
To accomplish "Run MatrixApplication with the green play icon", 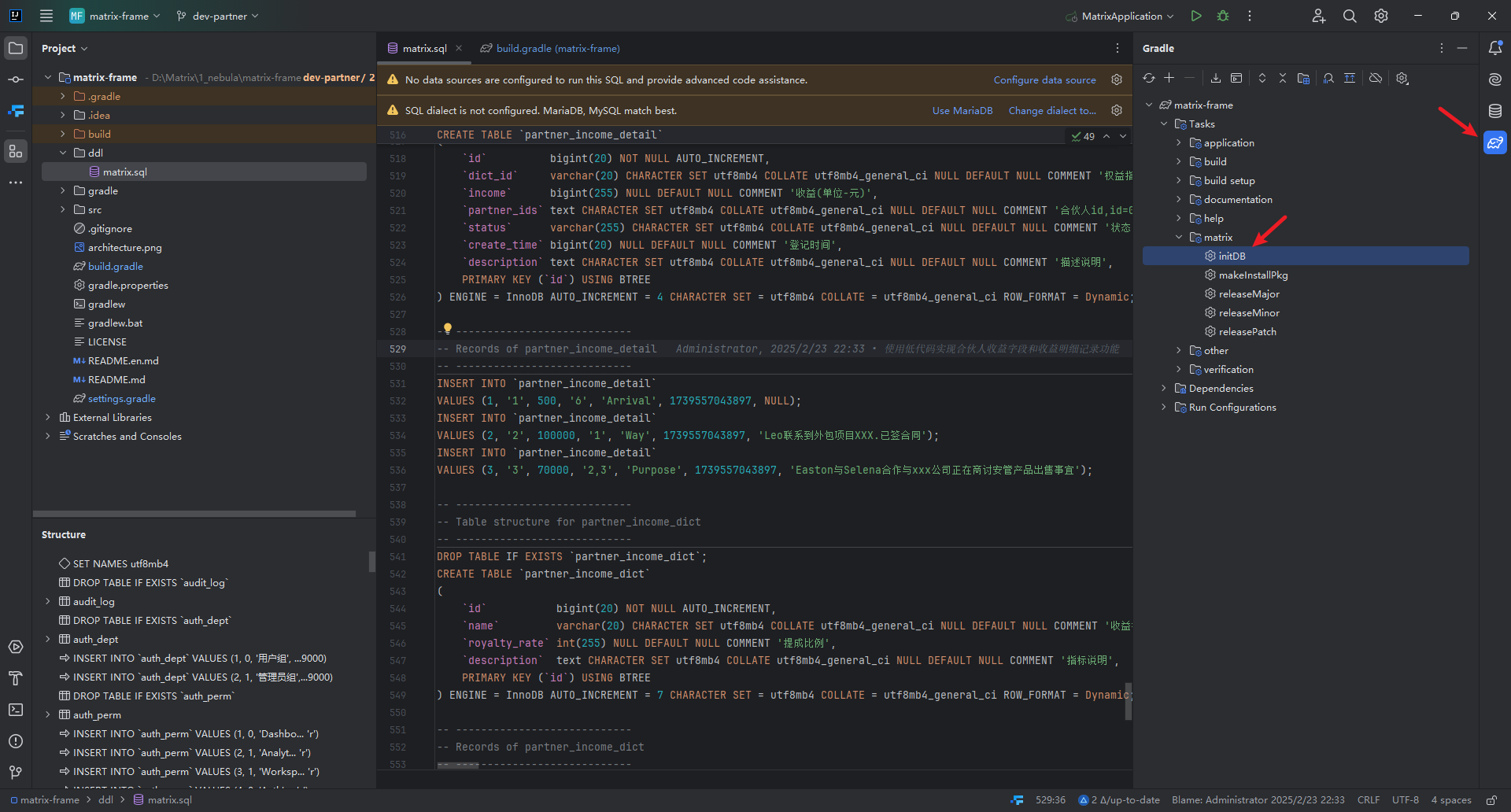I will [1196, 16].
